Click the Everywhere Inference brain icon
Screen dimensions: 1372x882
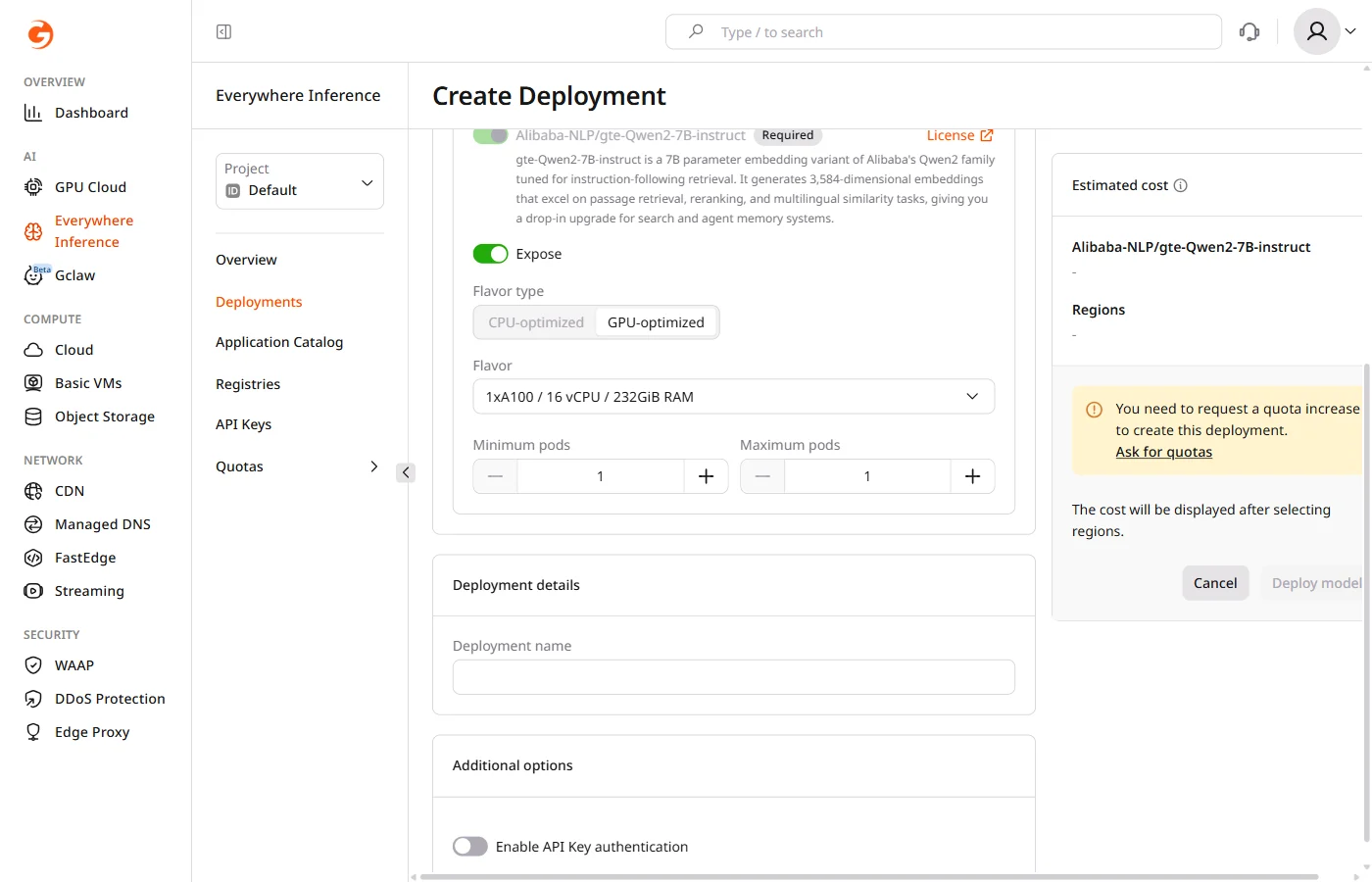point(33,231)
